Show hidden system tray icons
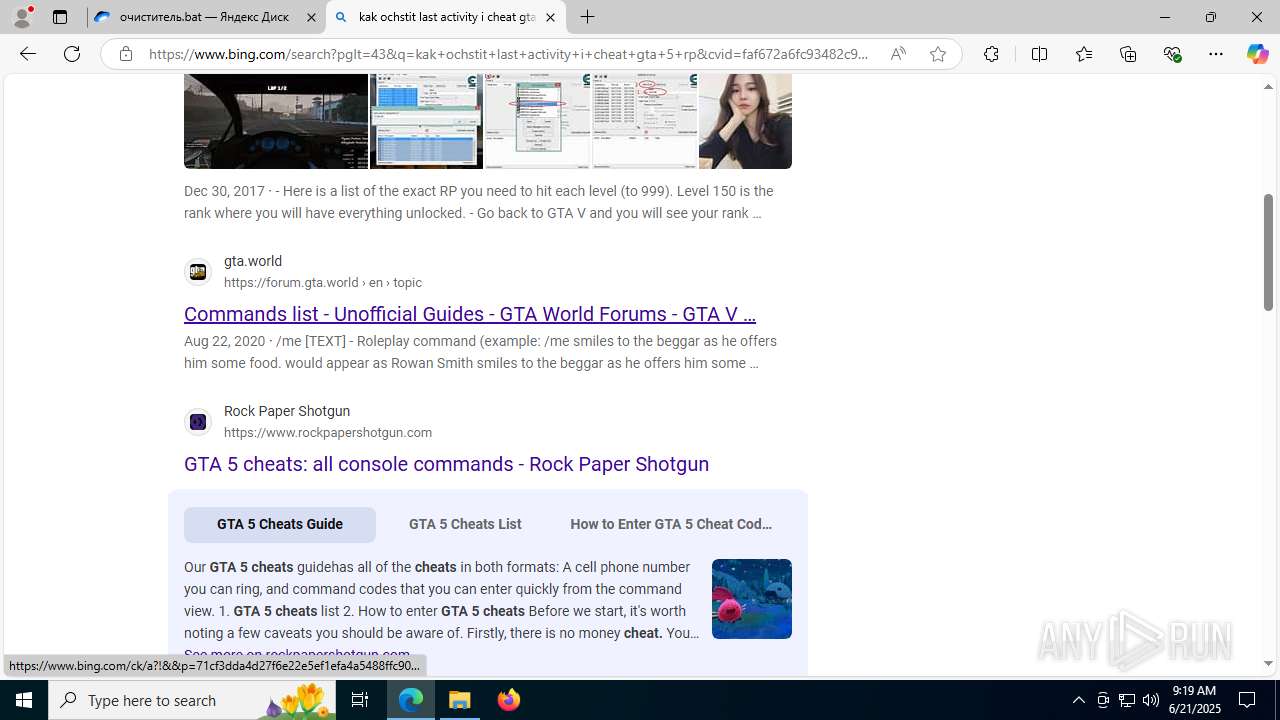 pyautogui.click(x=1078, y=700)
